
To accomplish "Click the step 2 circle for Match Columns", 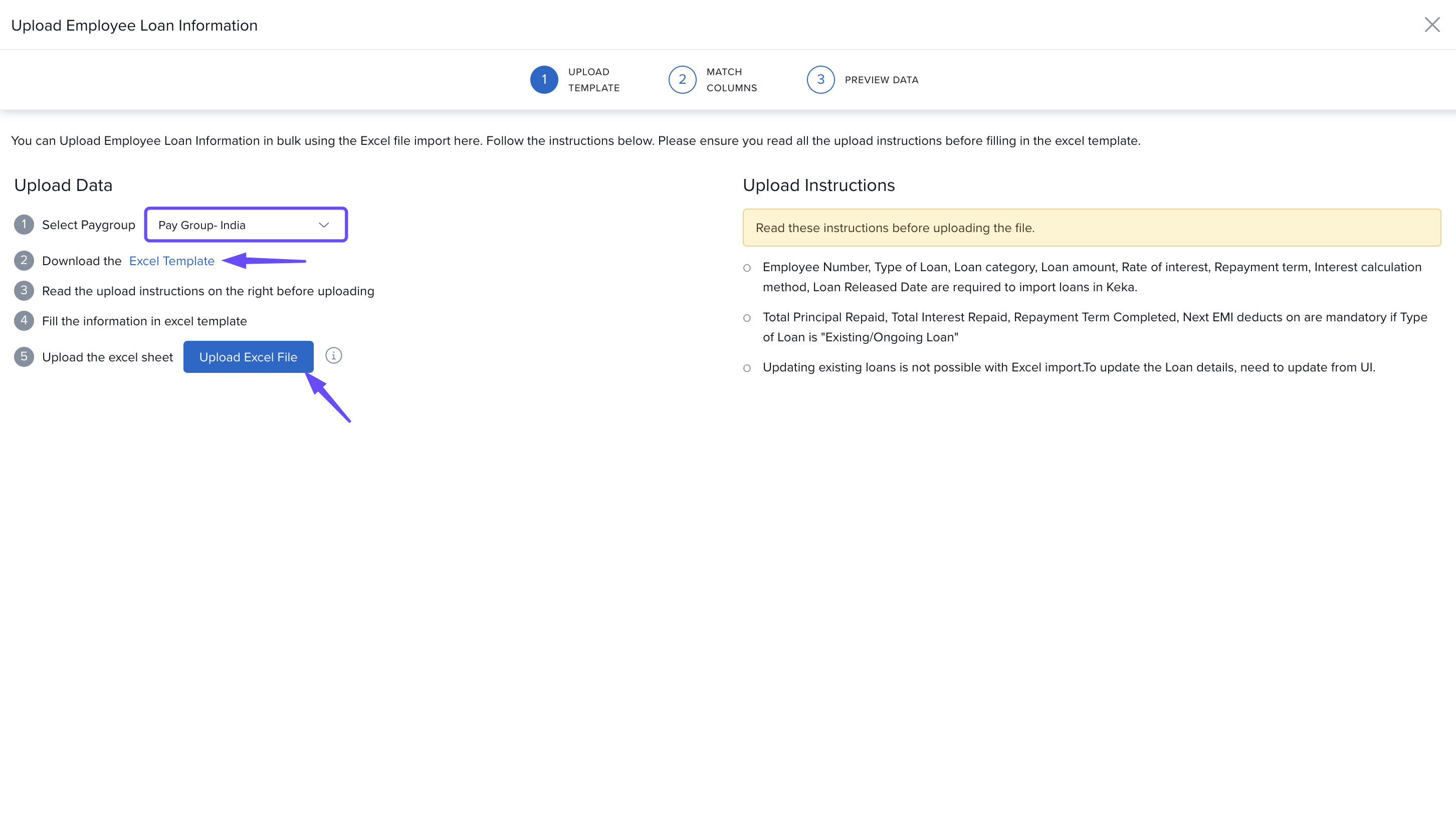I will tap(682, 80).
